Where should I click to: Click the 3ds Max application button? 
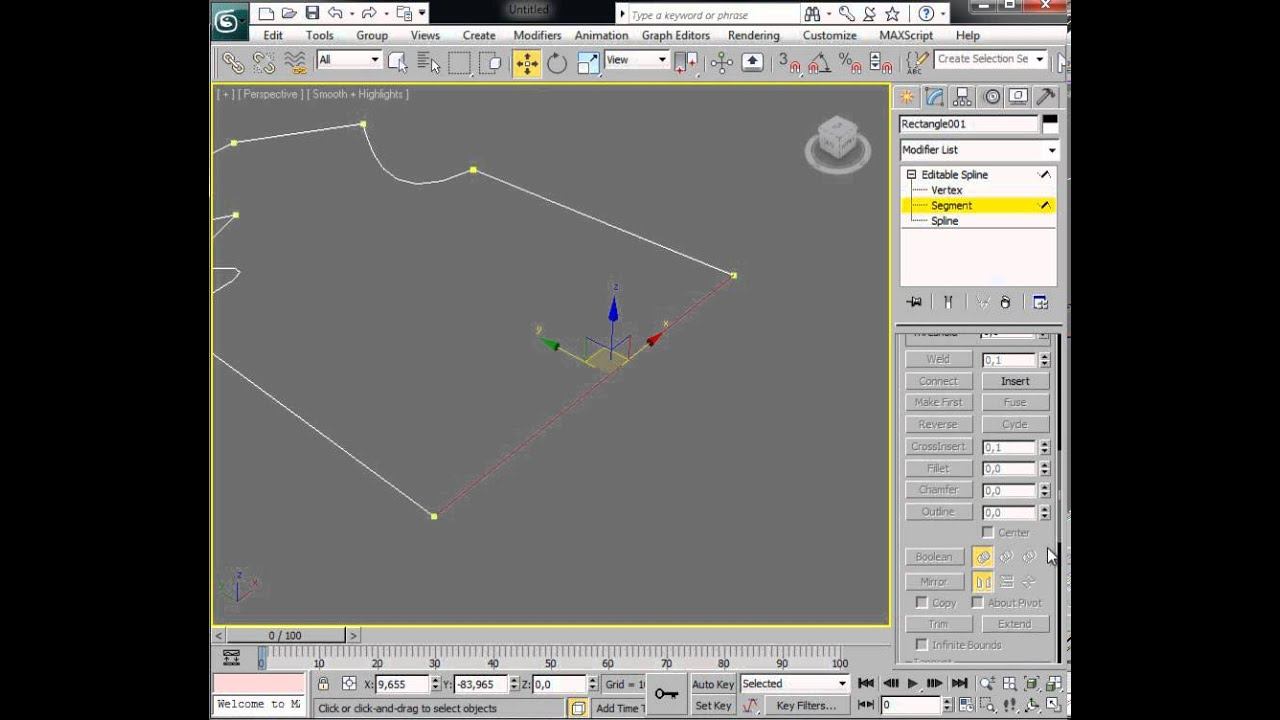coord(230,20)
